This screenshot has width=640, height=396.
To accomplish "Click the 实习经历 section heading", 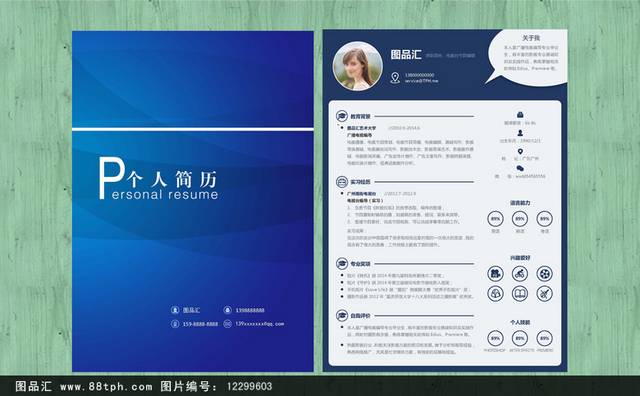I will coord(360,182).
